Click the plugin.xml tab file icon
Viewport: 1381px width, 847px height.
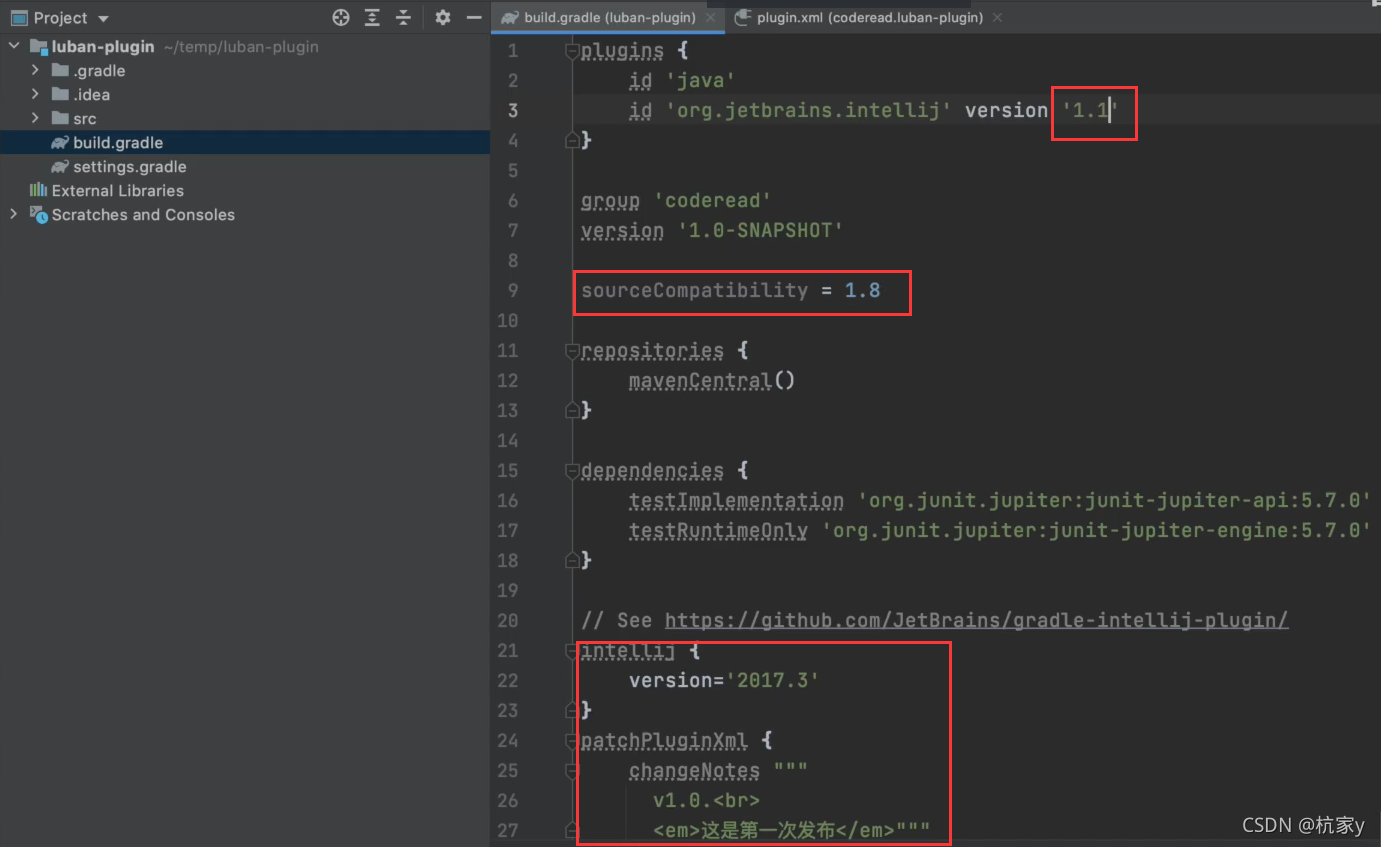tap(742, 18)
